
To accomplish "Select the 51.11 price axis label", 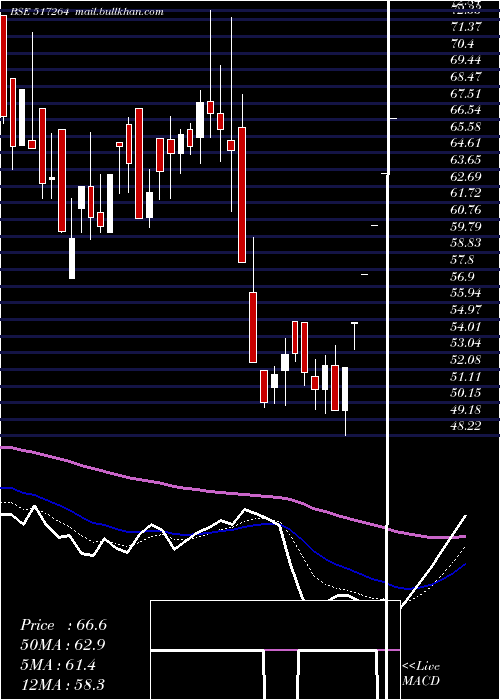I will (x=466, y=376).
